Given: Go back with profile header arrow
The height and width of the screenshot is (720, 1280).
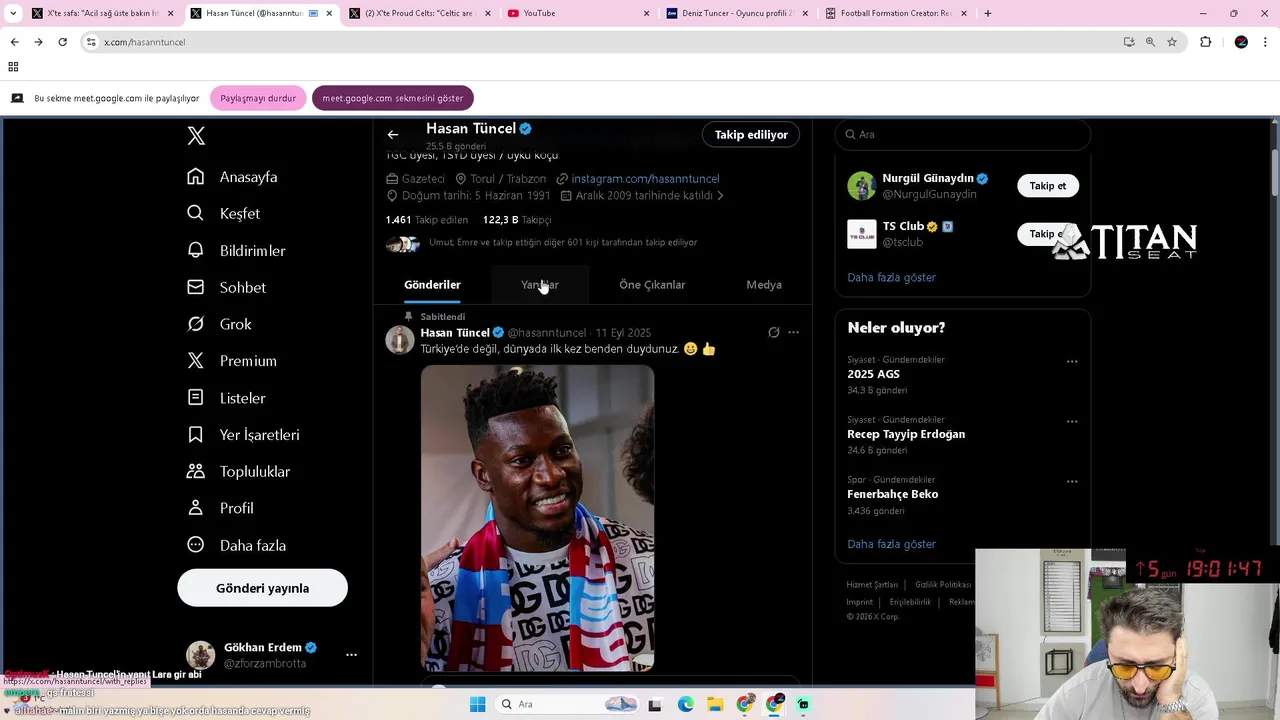Looking at the screenshot, I should tap(393, 134).
